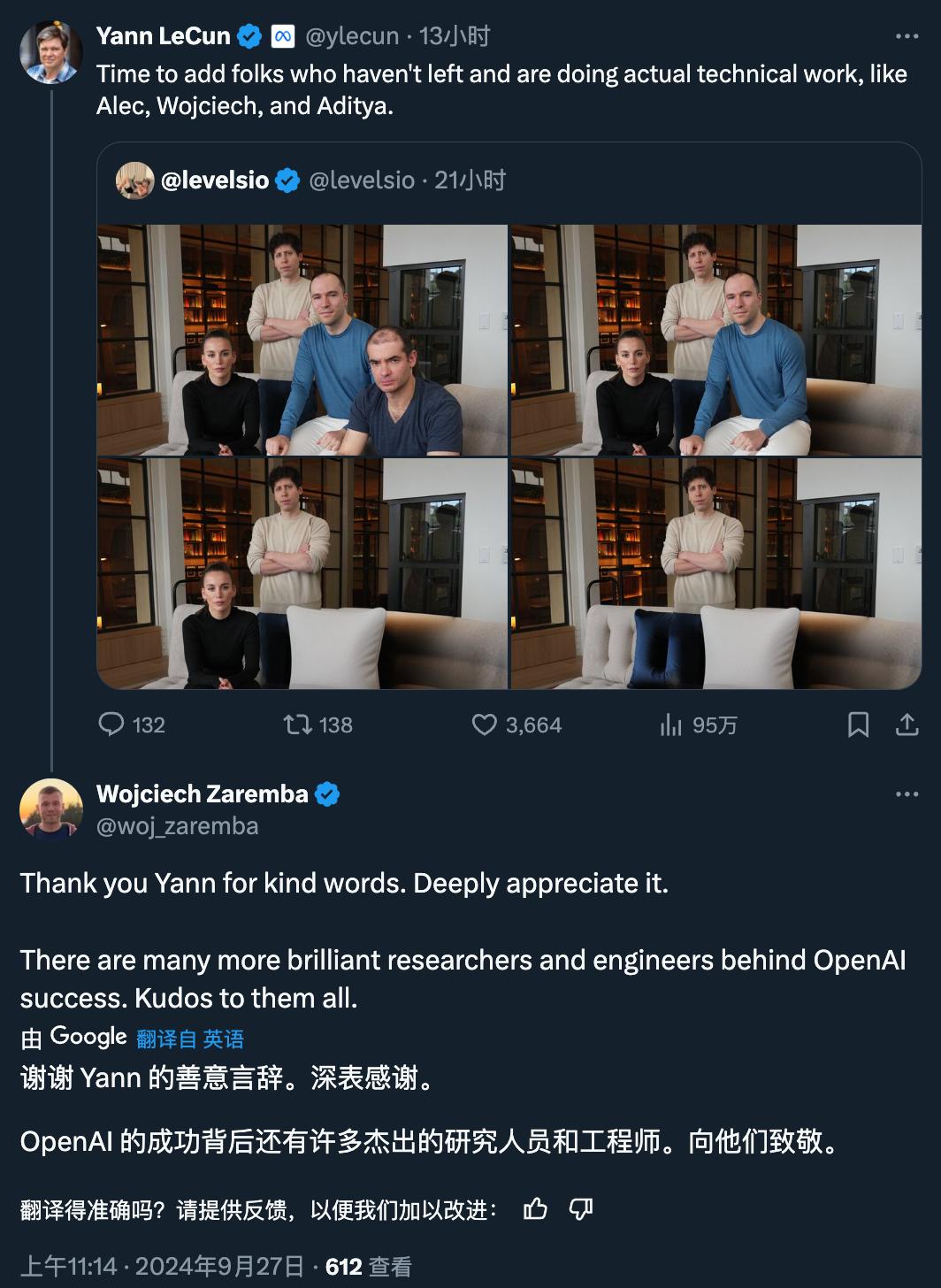This screenshot has width=941, height=1288.
Task: Click the @ylecun handle link
Action: (352, 36)
